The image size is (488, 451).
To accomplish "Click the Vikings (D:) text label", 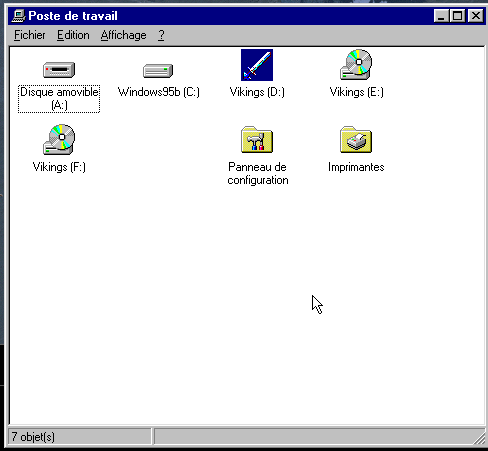I will (257, 92).
